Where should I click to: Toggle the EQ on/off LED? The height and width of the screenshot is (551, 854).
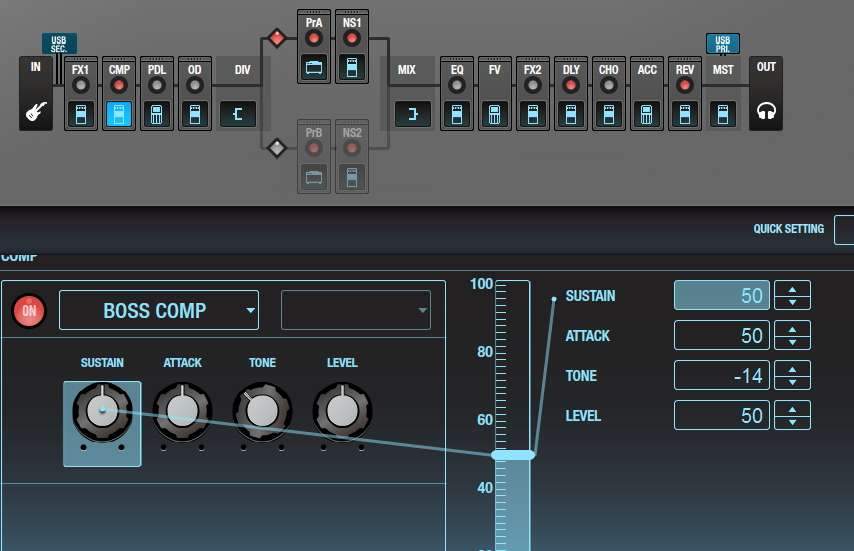point(457,85)
